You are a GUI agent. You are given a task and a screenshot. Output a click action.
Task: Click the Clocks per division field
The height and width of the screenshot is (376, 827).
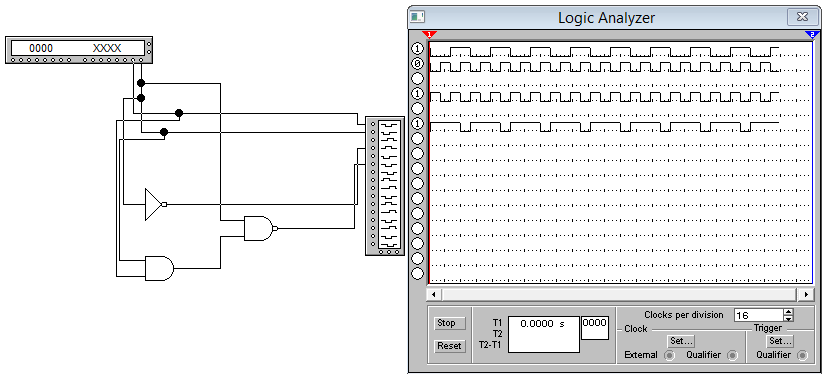759,315
